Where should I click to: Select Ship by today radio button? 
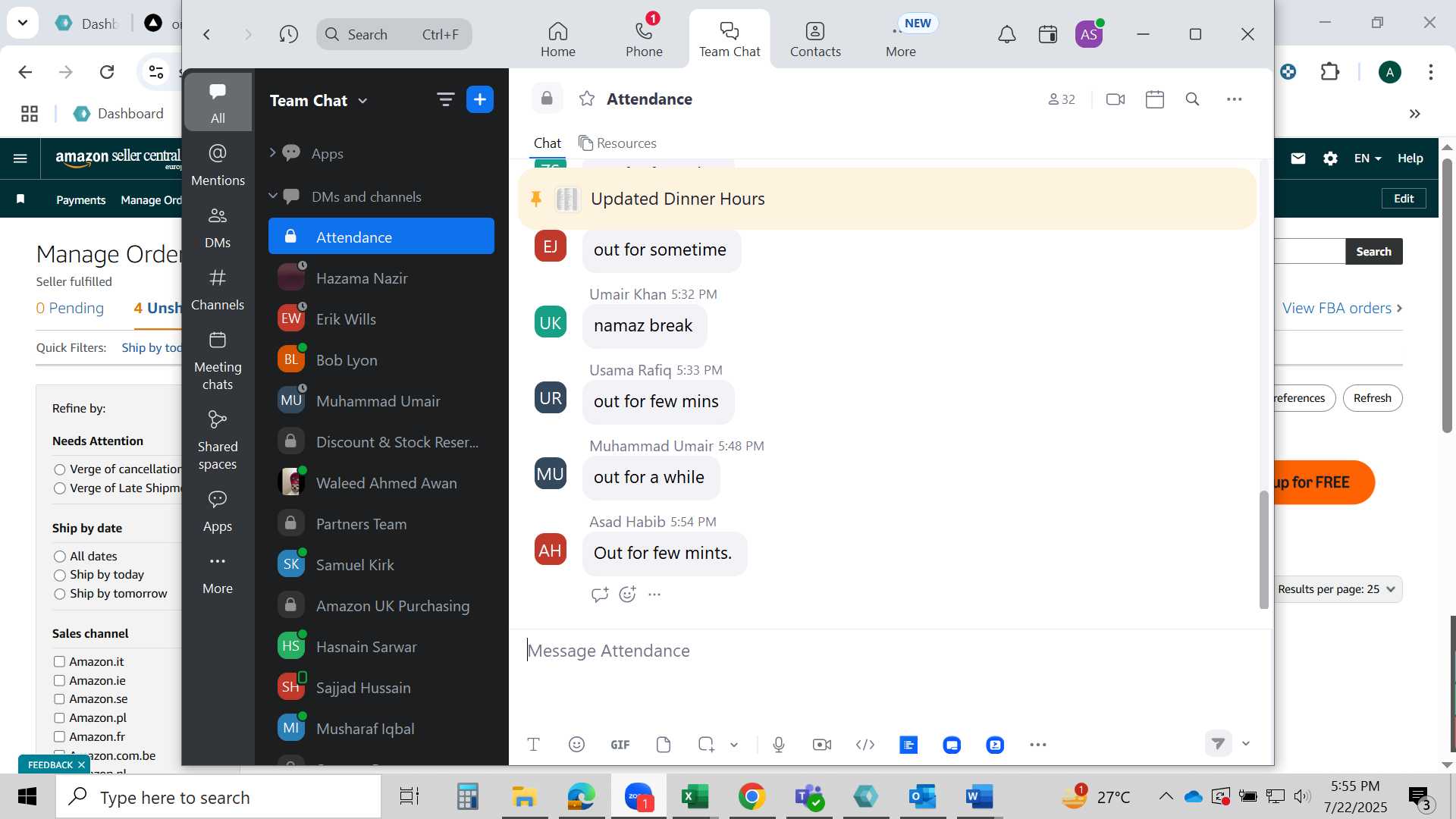[60, 576]
